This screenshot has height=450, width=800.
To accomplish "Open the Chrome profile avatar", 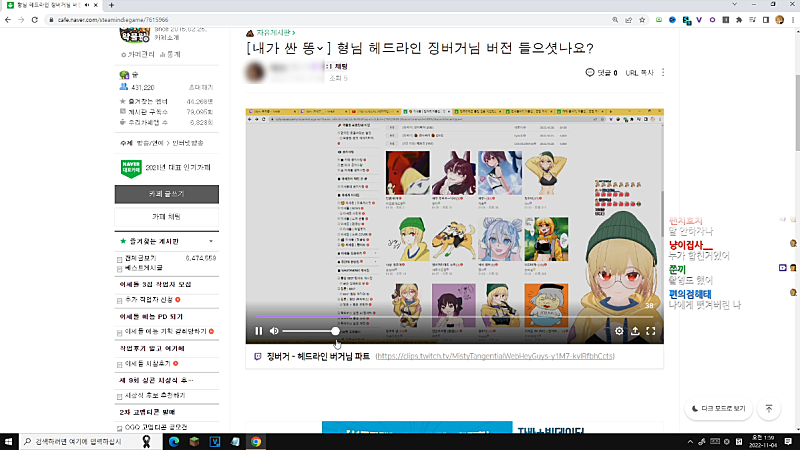I will [x=779, y=20].
